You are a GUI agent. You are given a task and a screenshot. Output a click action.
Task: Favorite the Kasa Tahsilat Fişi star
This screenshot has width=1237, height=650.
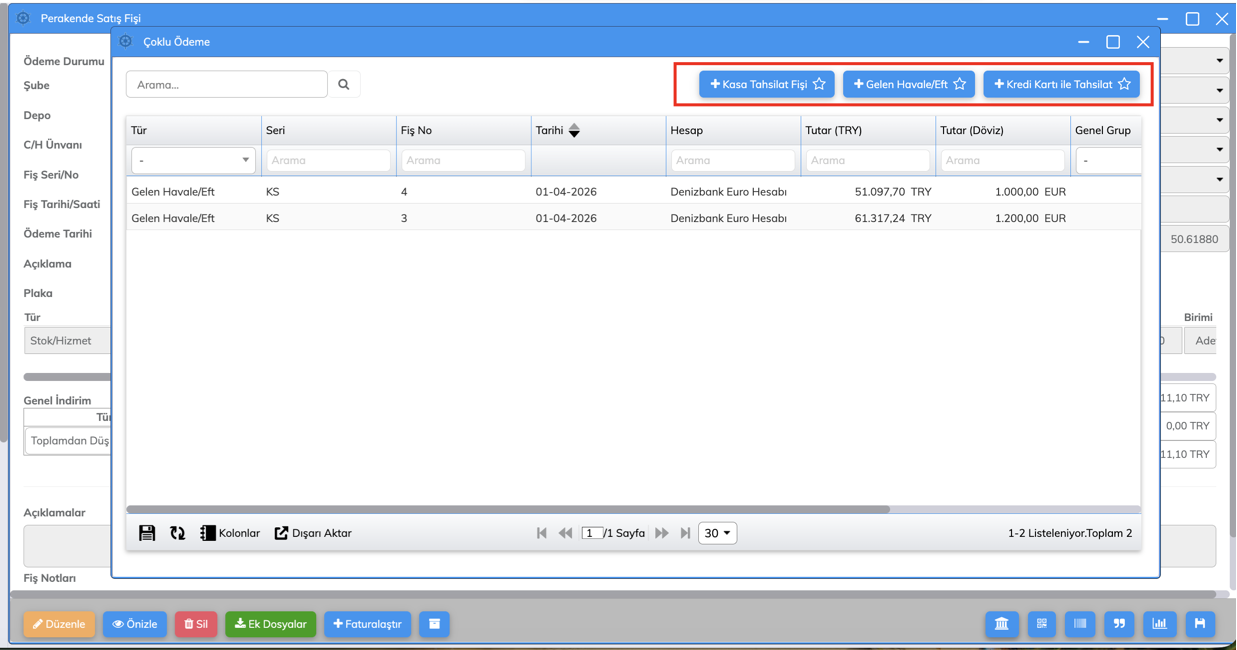819,84
